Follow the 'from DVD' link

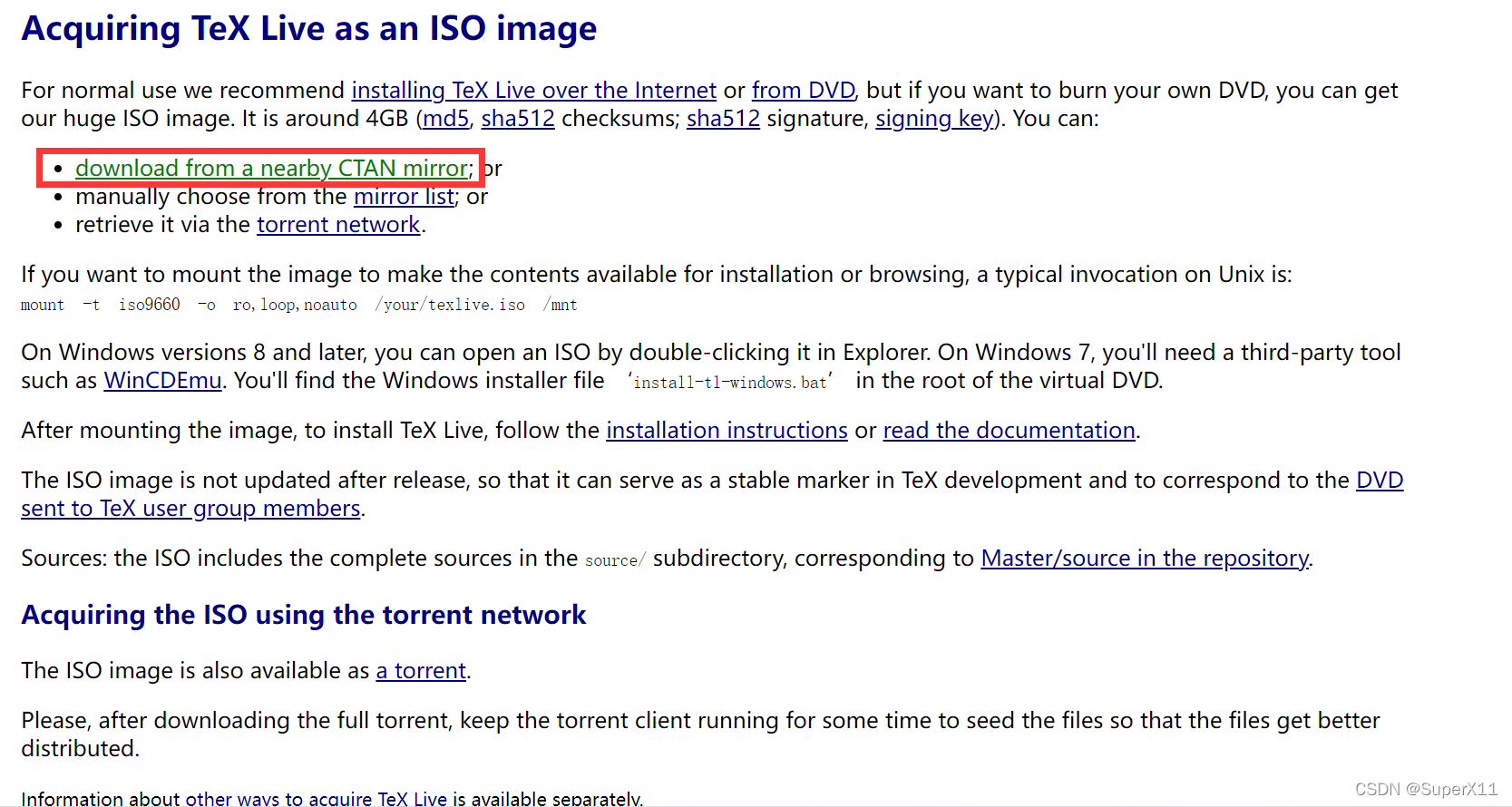[x=804, y=91]
